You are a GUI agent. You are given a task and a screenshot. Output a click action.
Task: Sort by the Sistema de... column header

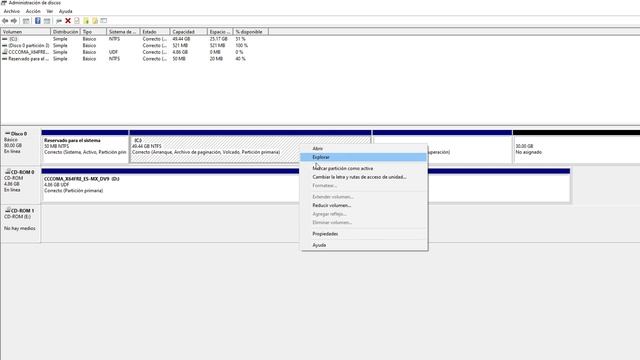[123, 32]
